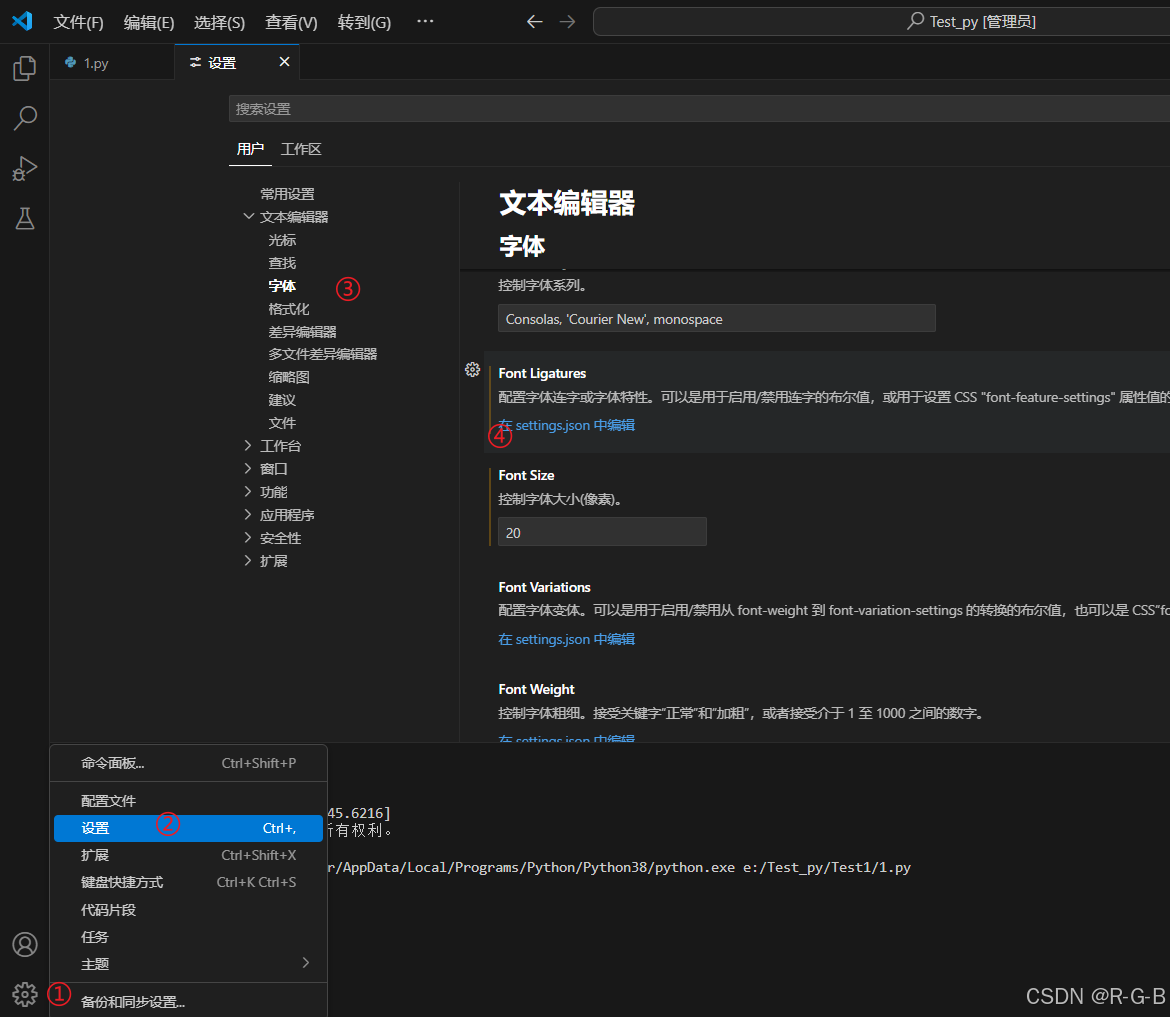The width and height of the screenshot is (1170, 1017).
Task: Click the Test_py command center search box
Action: (x=881, y=22)
